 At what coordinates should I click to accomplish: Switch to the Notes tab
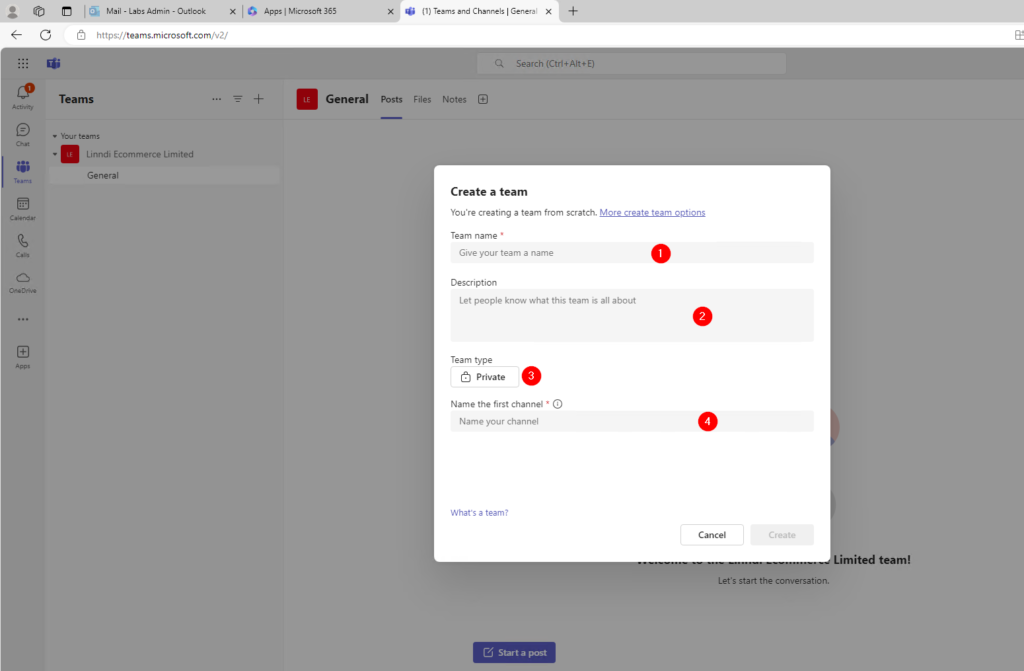point(454,99)
